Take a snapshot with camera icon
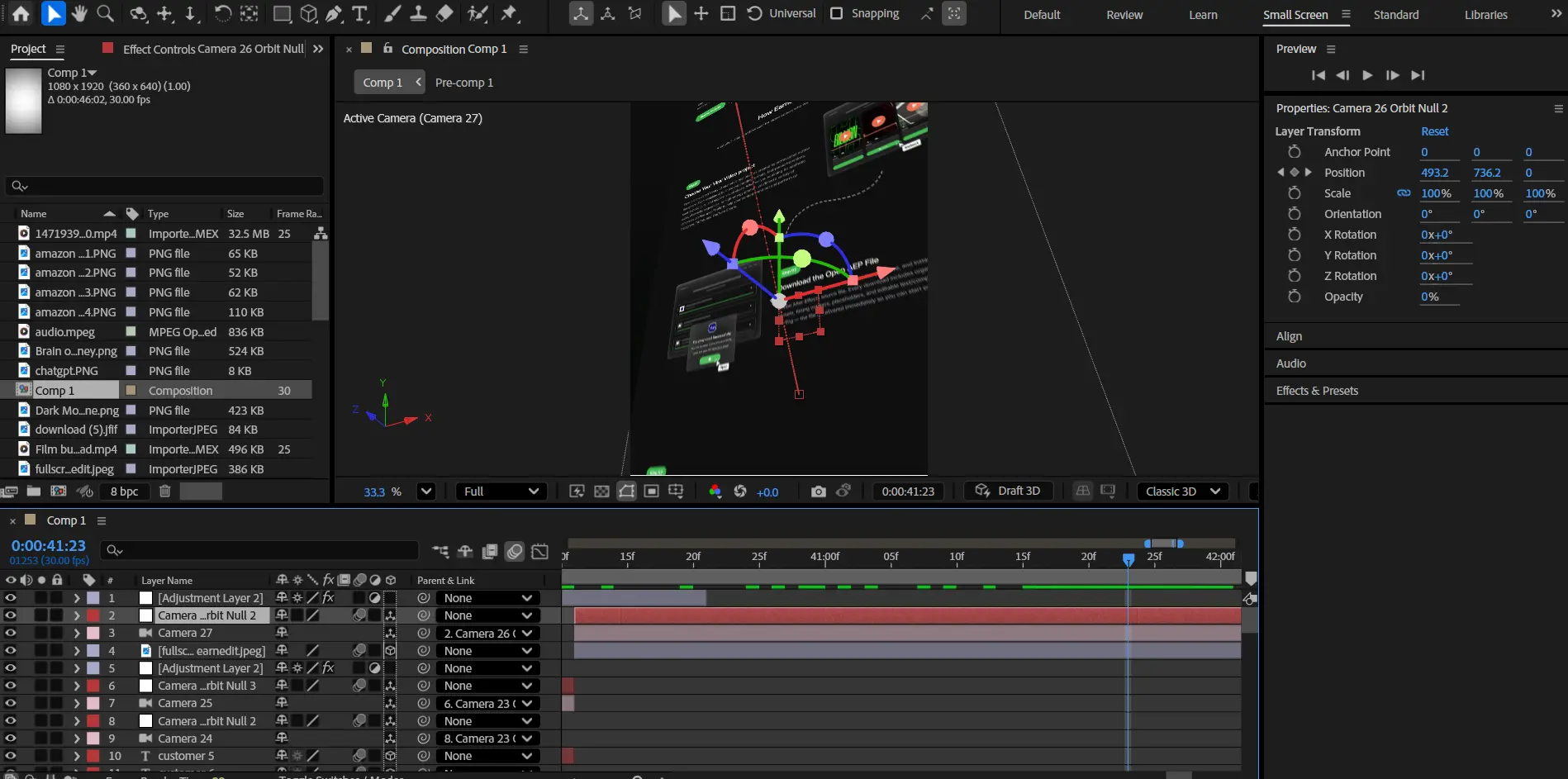The width and height of the screenshot is (1568, 779). (818, 492)
